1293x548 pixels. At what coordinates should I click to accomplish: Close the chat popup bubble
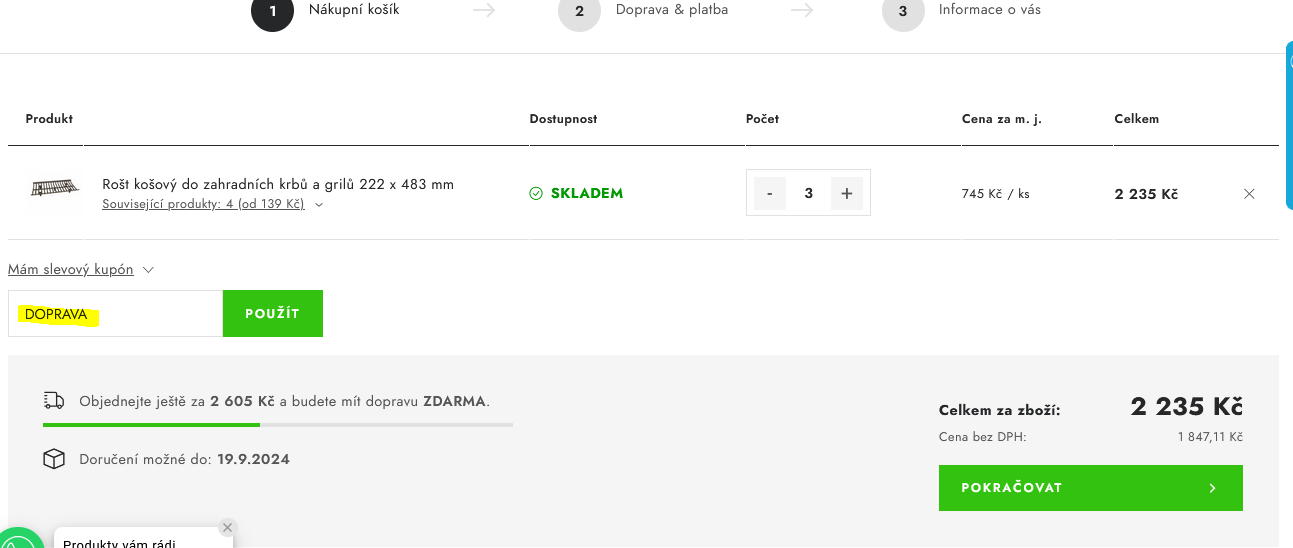pos(227,527)
